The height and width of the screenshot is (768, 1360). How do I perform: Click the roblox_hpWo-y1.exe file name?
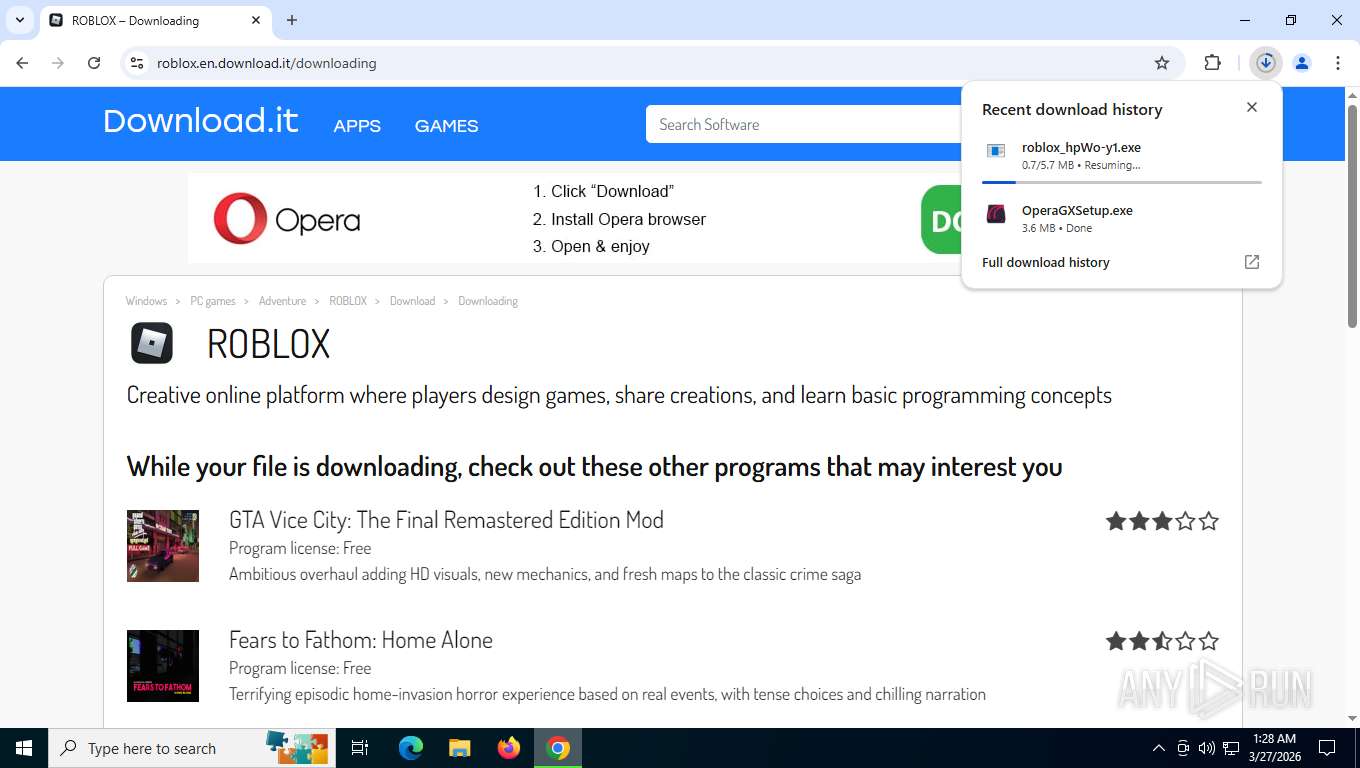click(x=1081, y=148)
